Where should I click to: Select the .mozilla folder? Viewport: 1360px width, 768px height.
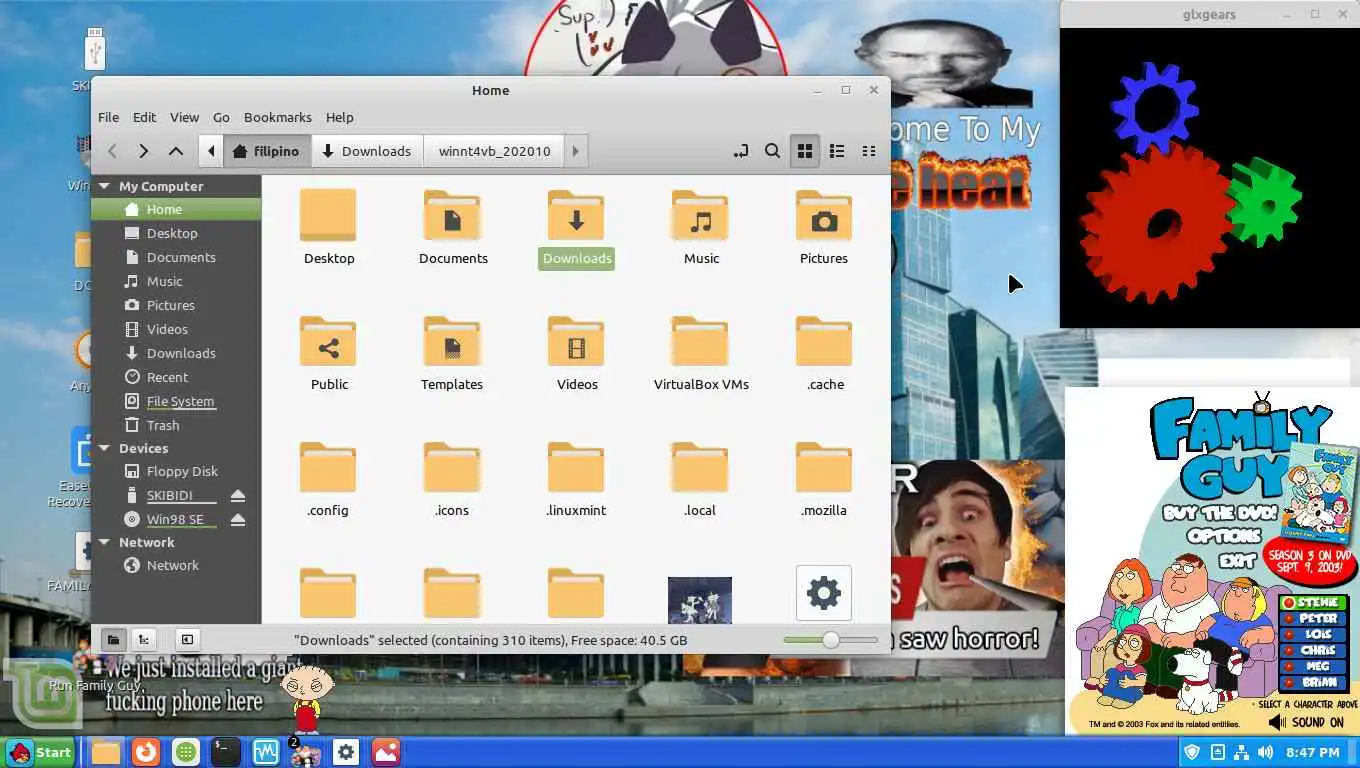click(x=824, y=480)
